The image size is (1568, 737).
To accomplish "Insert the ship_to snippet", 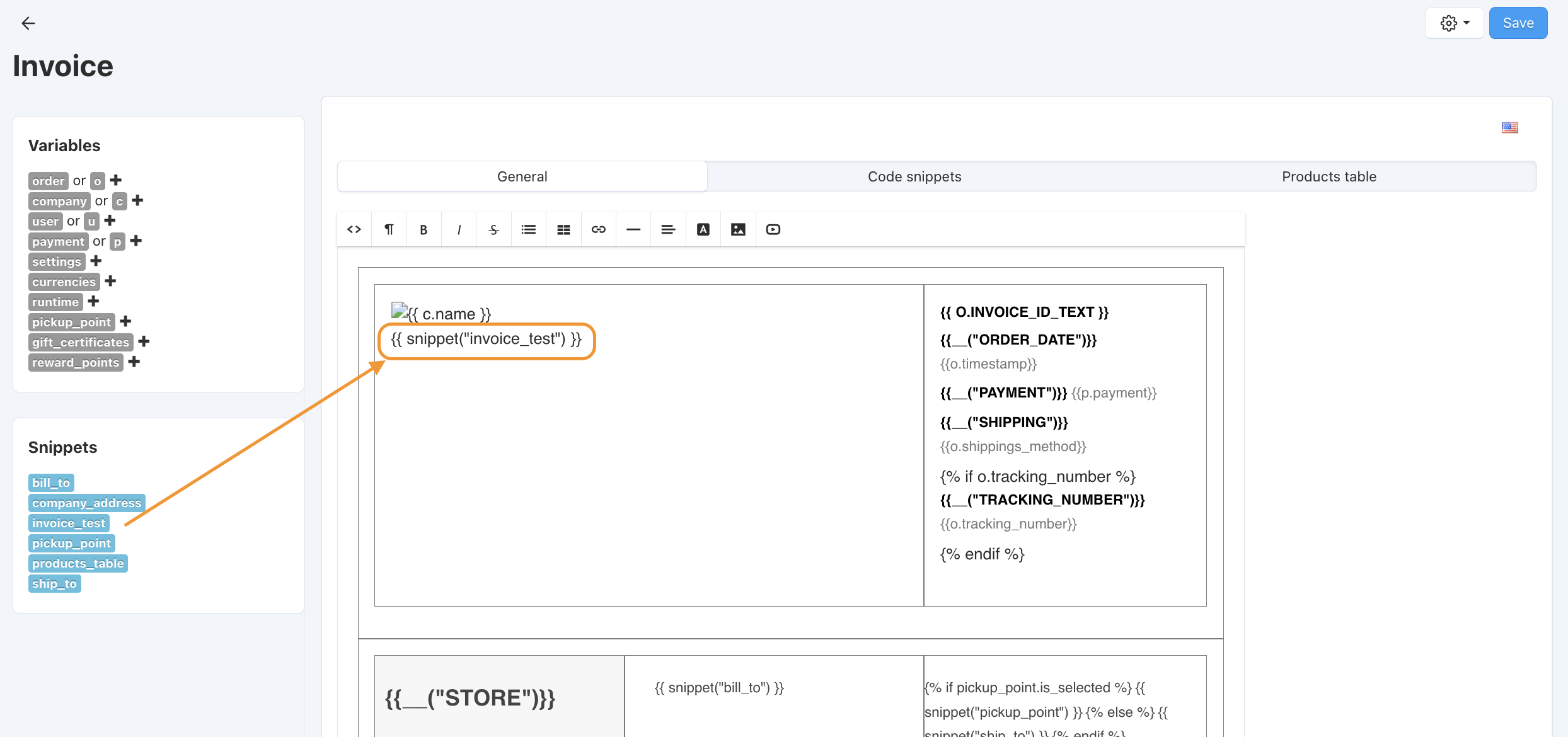I will pyautogui.click(x=54, y=583).
